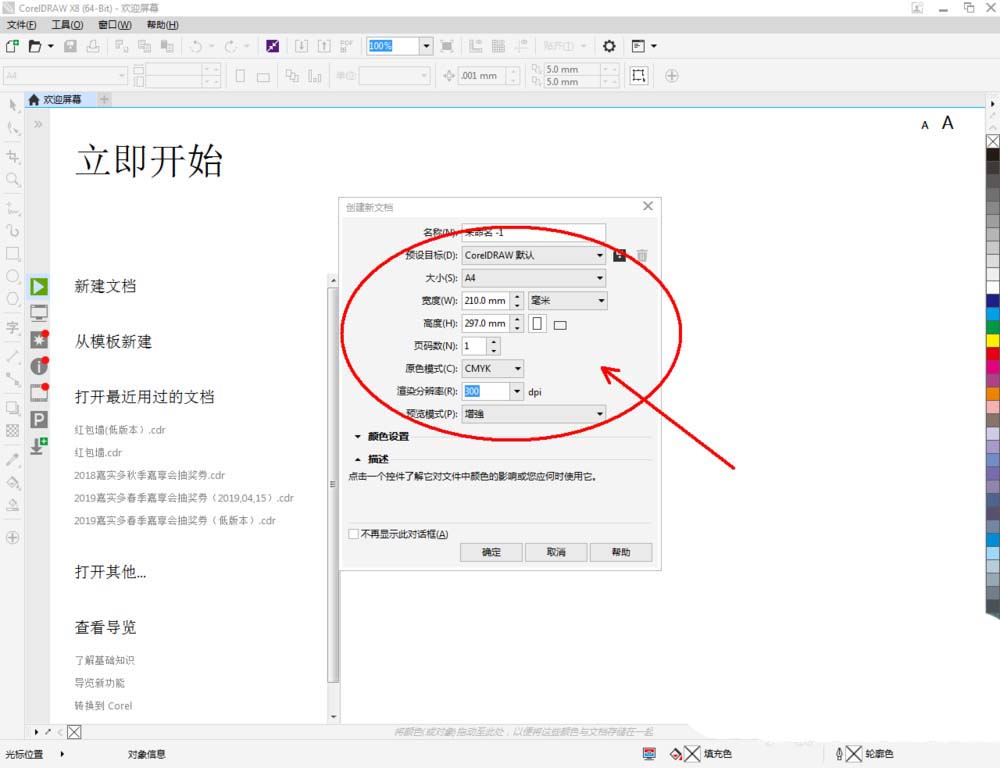The image size is (1000, 768).
Task: Open recent file 红包墙.cdr
Action: point(98,453)
